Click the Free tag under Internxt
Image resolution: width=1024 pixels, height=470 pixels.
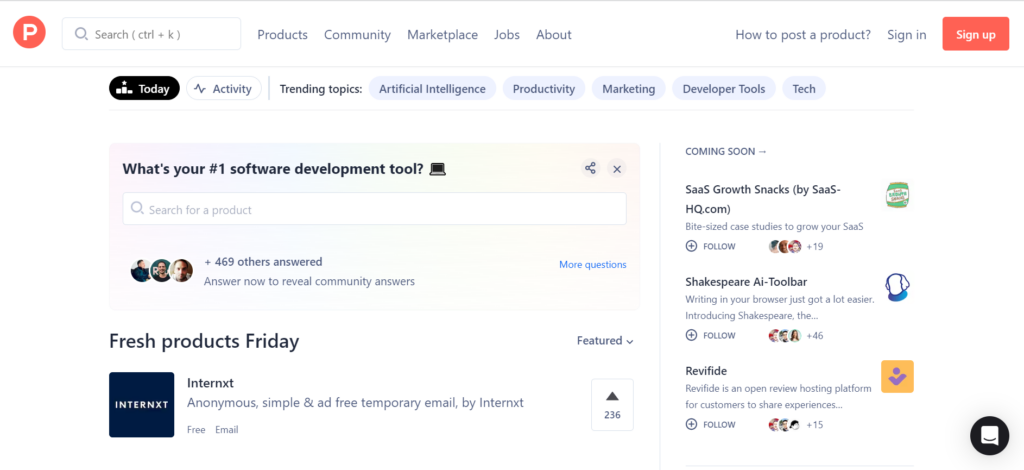tap(196, 430)
